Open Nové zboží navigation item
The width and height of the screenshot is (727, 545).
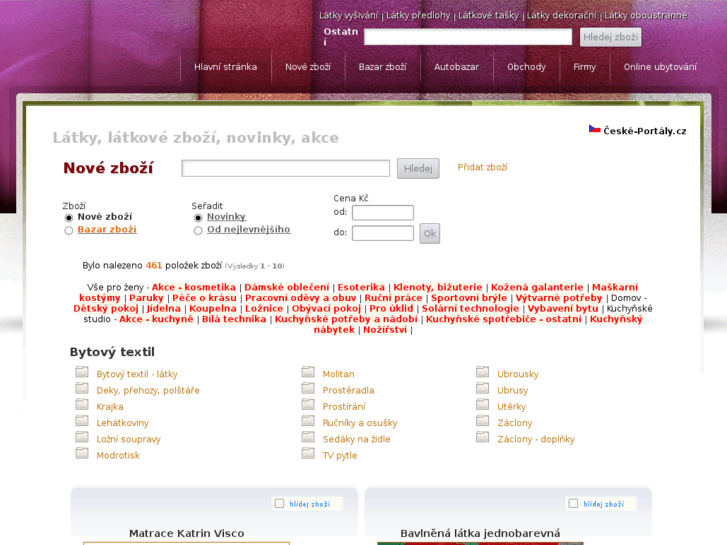click(308, 67)
